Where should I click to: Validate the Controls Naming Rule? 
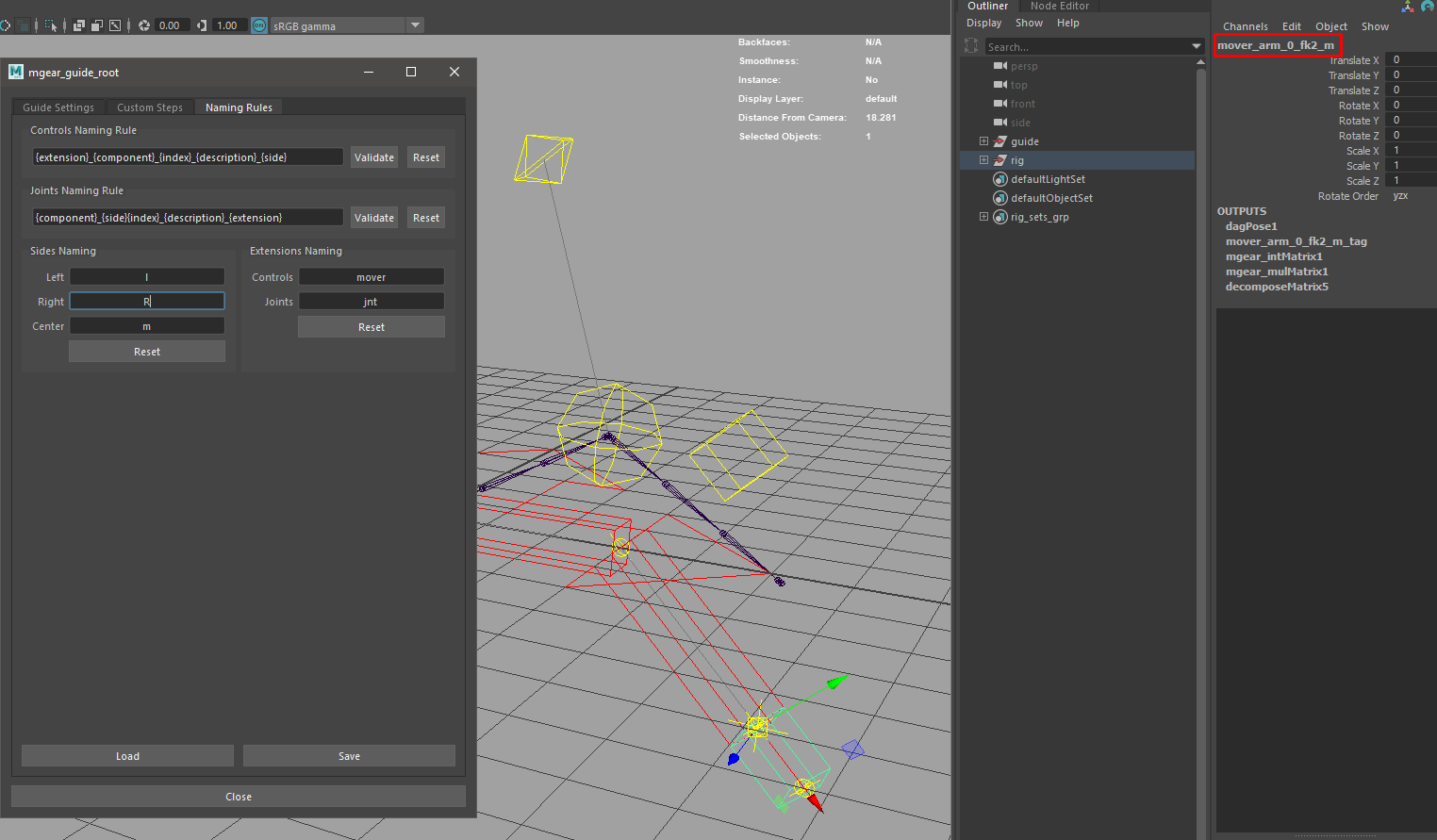(374, 157)
